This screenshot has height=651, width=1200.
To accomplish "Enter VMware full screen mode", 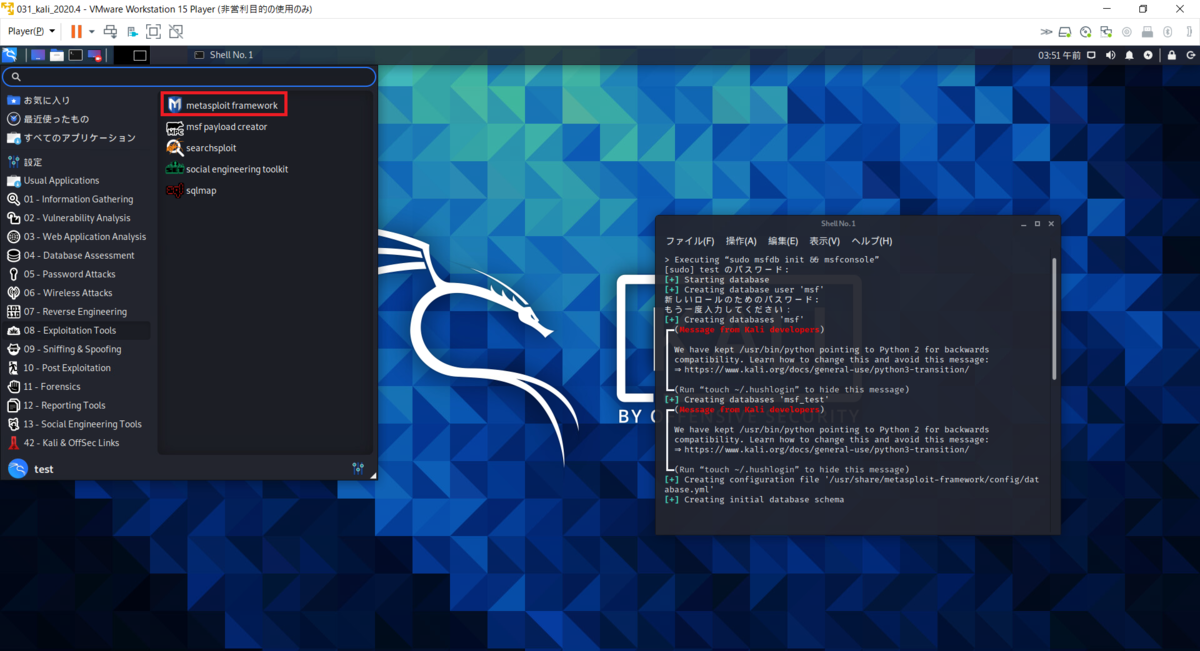I will (x=153, y=32).
